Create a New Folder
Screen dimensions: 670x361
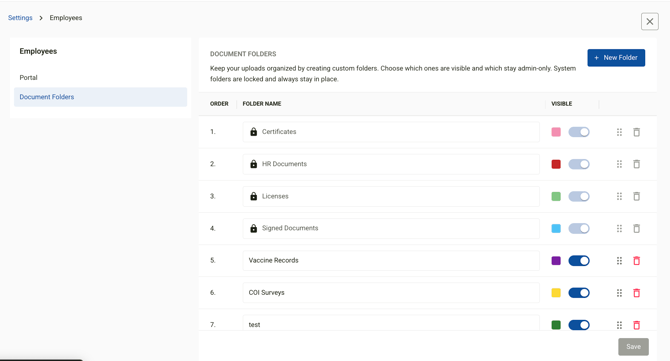point(616,58)
